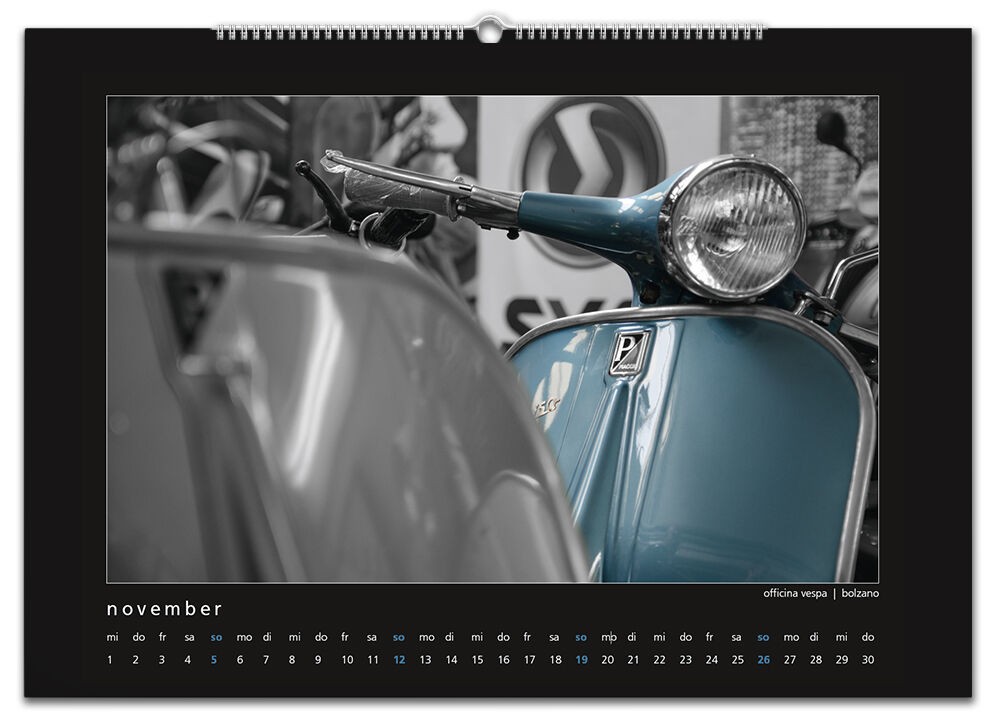This screenshot has width=996, height=727.
Task: Click the circular logo sign behind the handlebar
Action: pyautogui.click(x=592, y=158)
